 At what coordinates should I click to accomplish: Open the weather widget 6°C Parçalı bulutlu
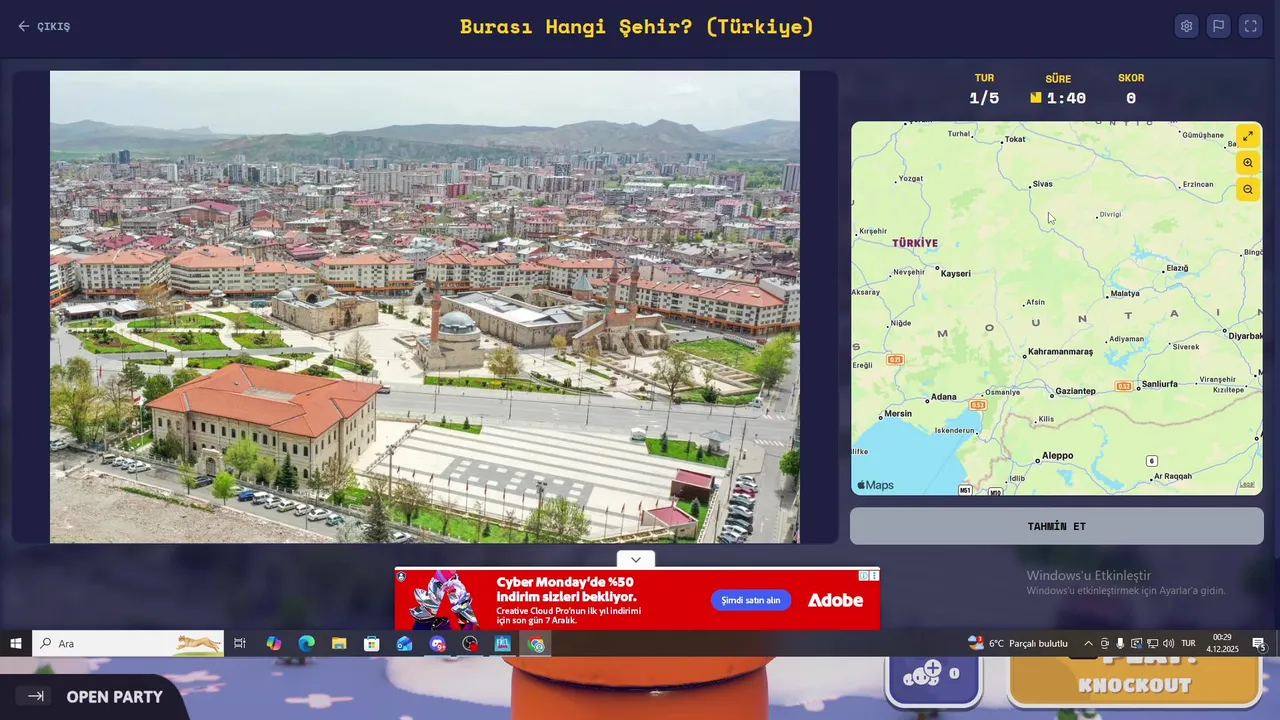1018,643
